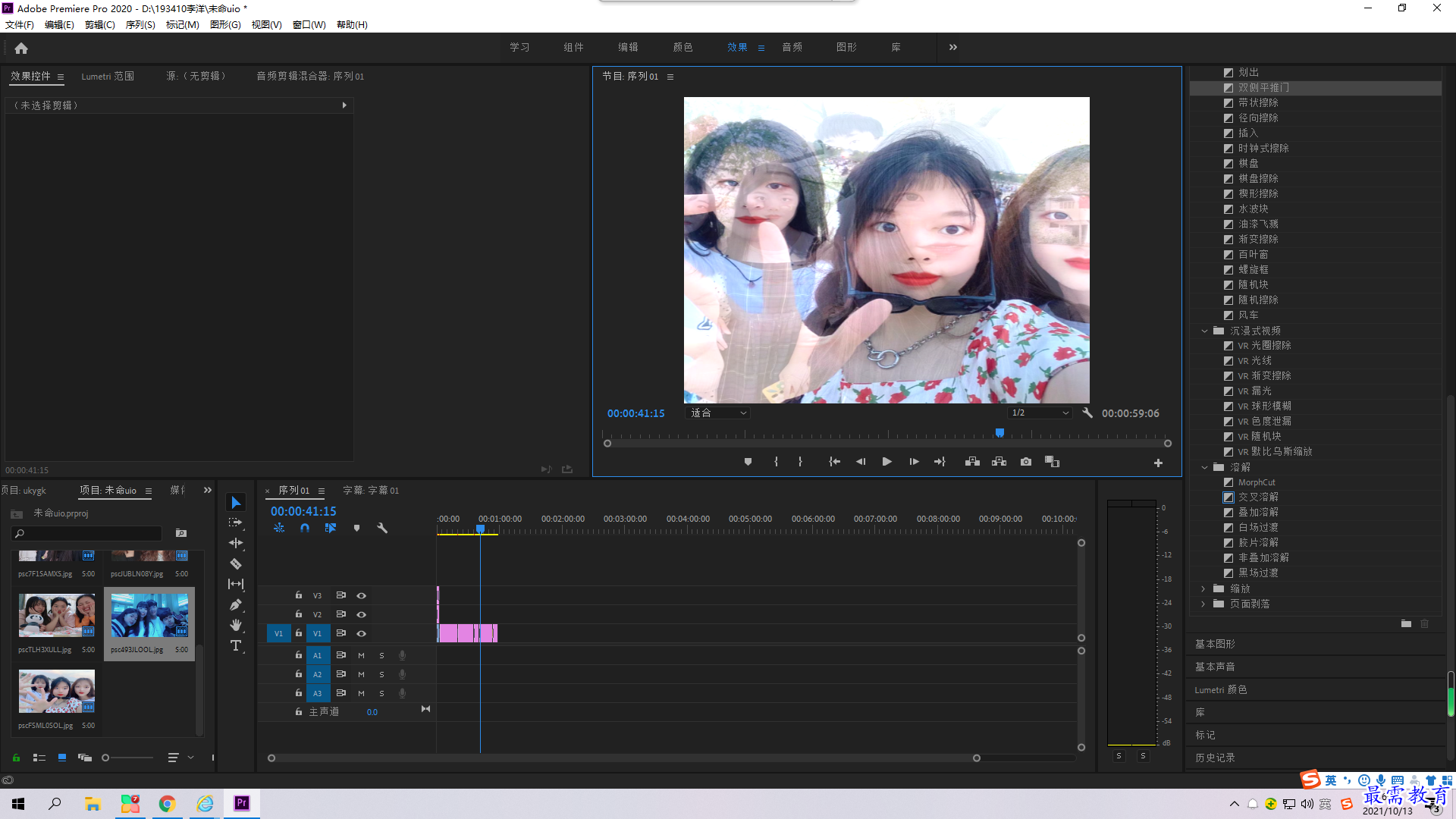Select the Type tool

click(x=236, y=645)
